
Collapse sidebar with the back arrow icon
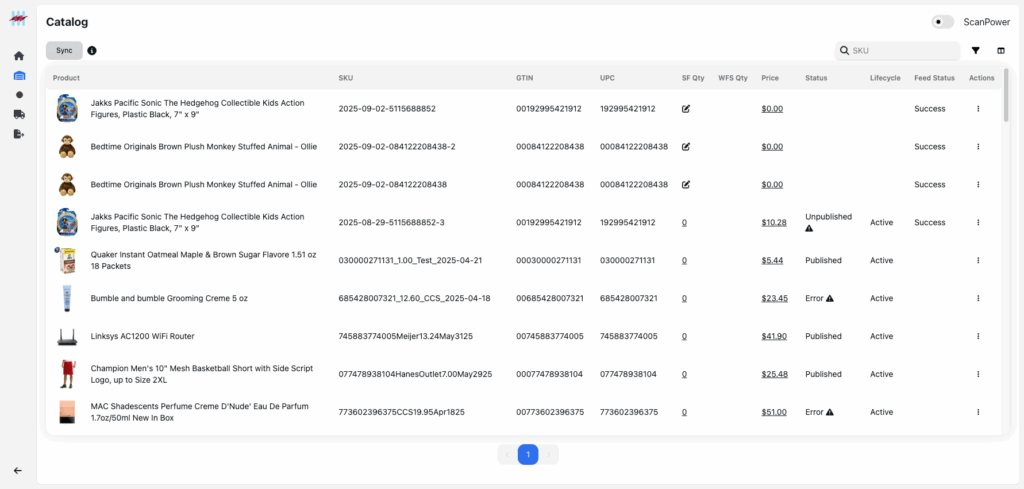click(x=18, y=470)
